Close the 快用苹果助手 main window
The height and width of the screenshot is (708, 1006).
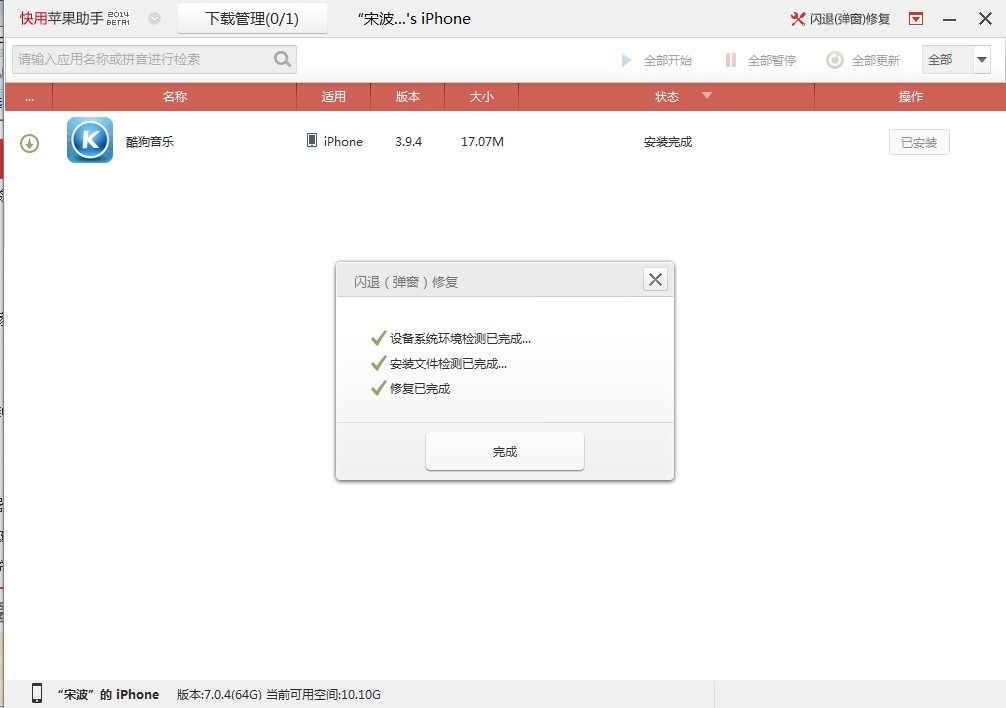tap(985, 19)
